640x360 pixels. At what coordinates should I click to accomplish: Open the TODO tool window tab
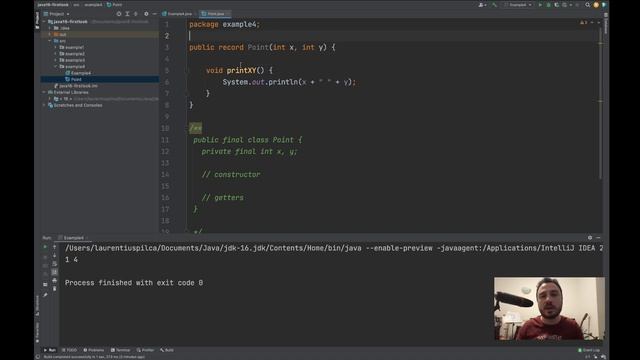coord(69,350)
